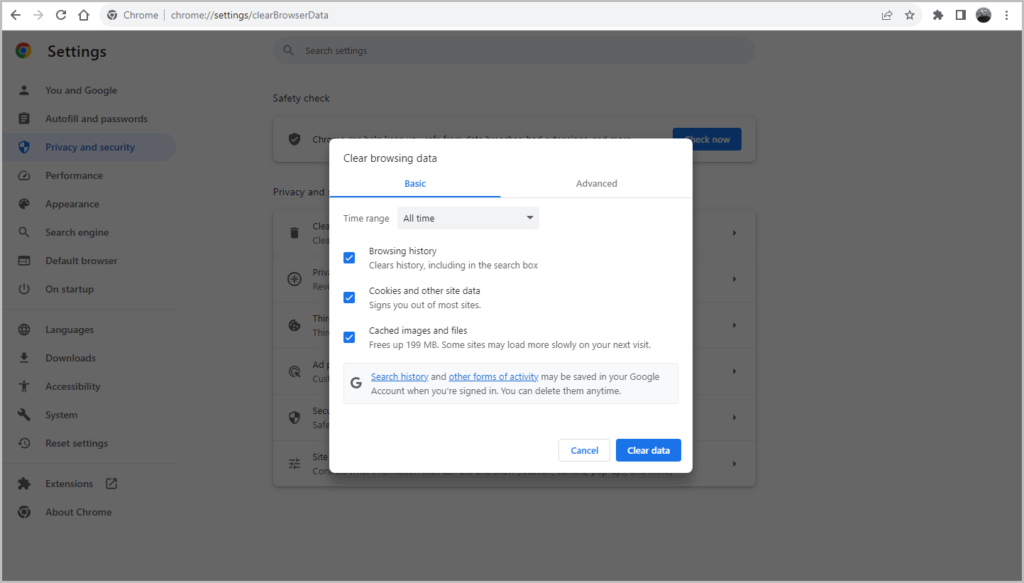Viewport: 1024px width, 583px height.
Task: Click the trash icon in Privacy list
Action: click(x=295, y=233)
